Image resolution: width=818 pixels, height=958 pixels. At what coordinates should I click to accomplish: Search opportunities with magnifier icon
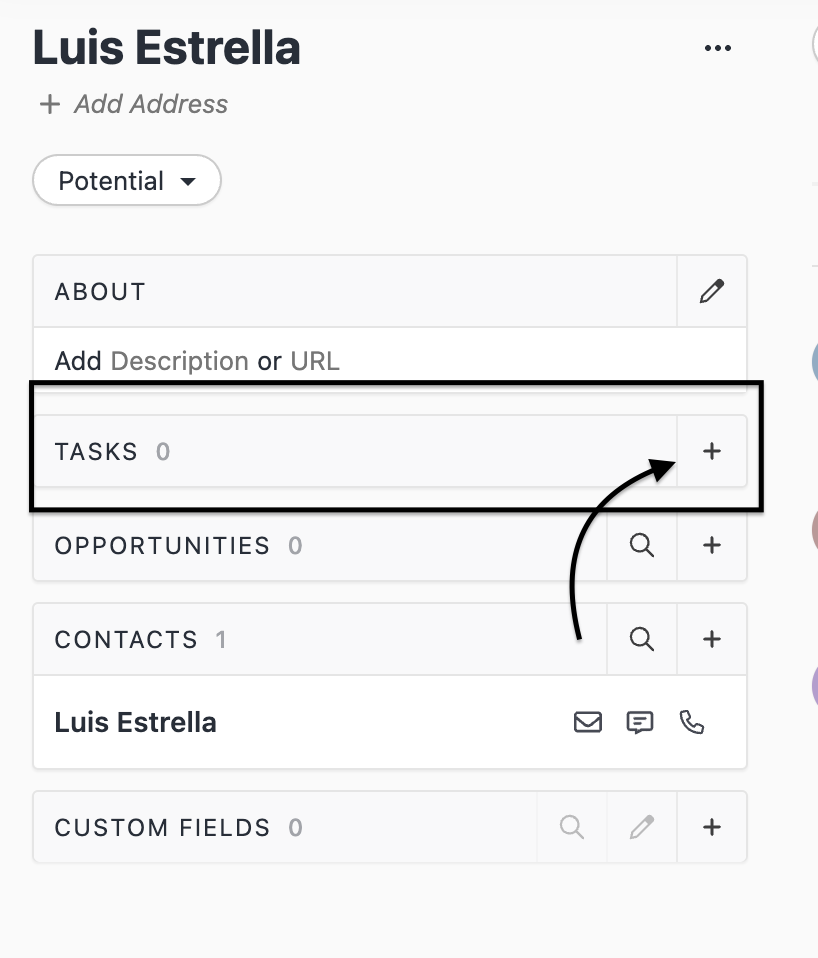click(642, 545)
